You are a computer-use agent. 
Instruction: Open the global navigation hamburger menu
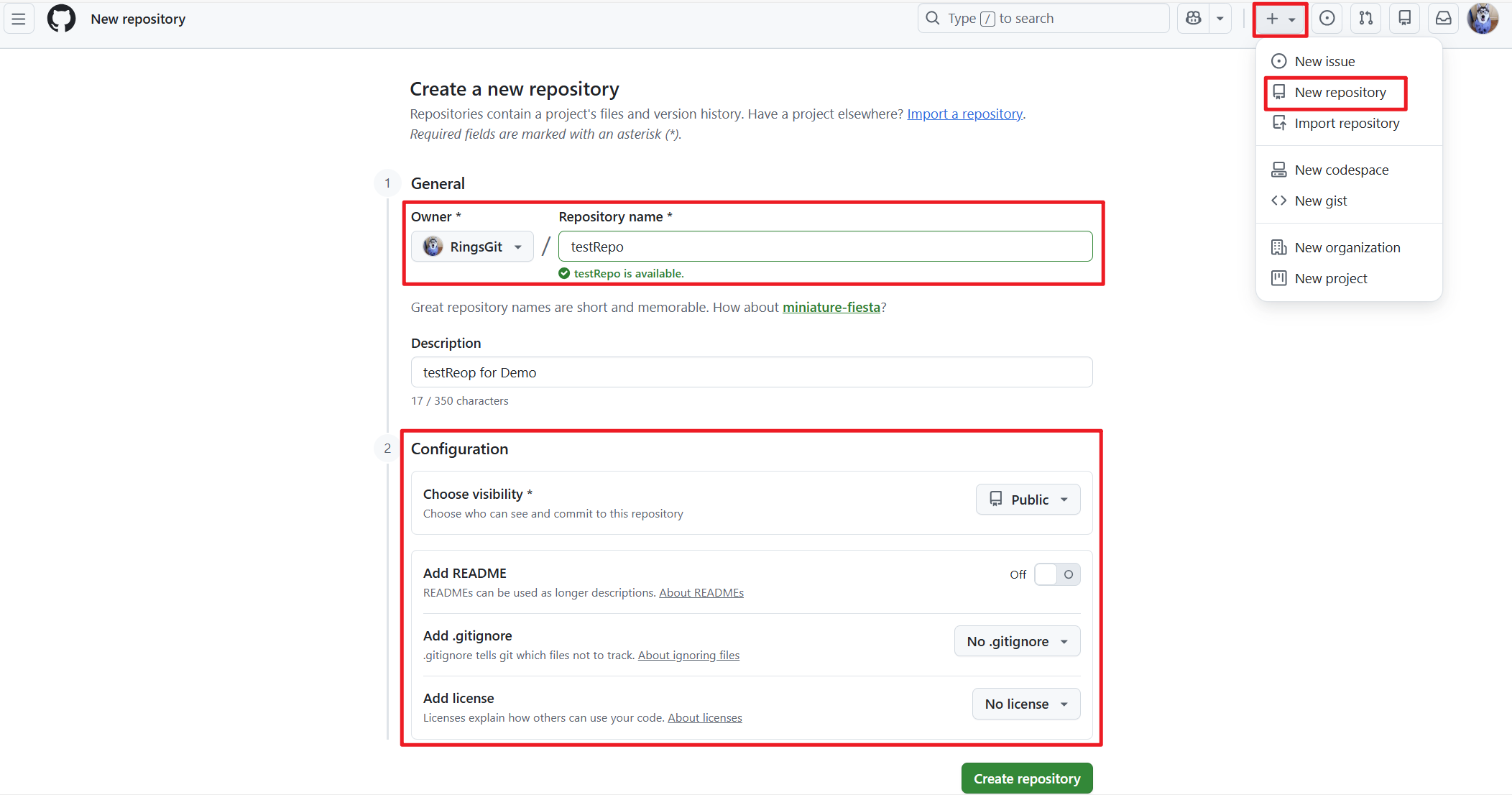click(18, 18)
